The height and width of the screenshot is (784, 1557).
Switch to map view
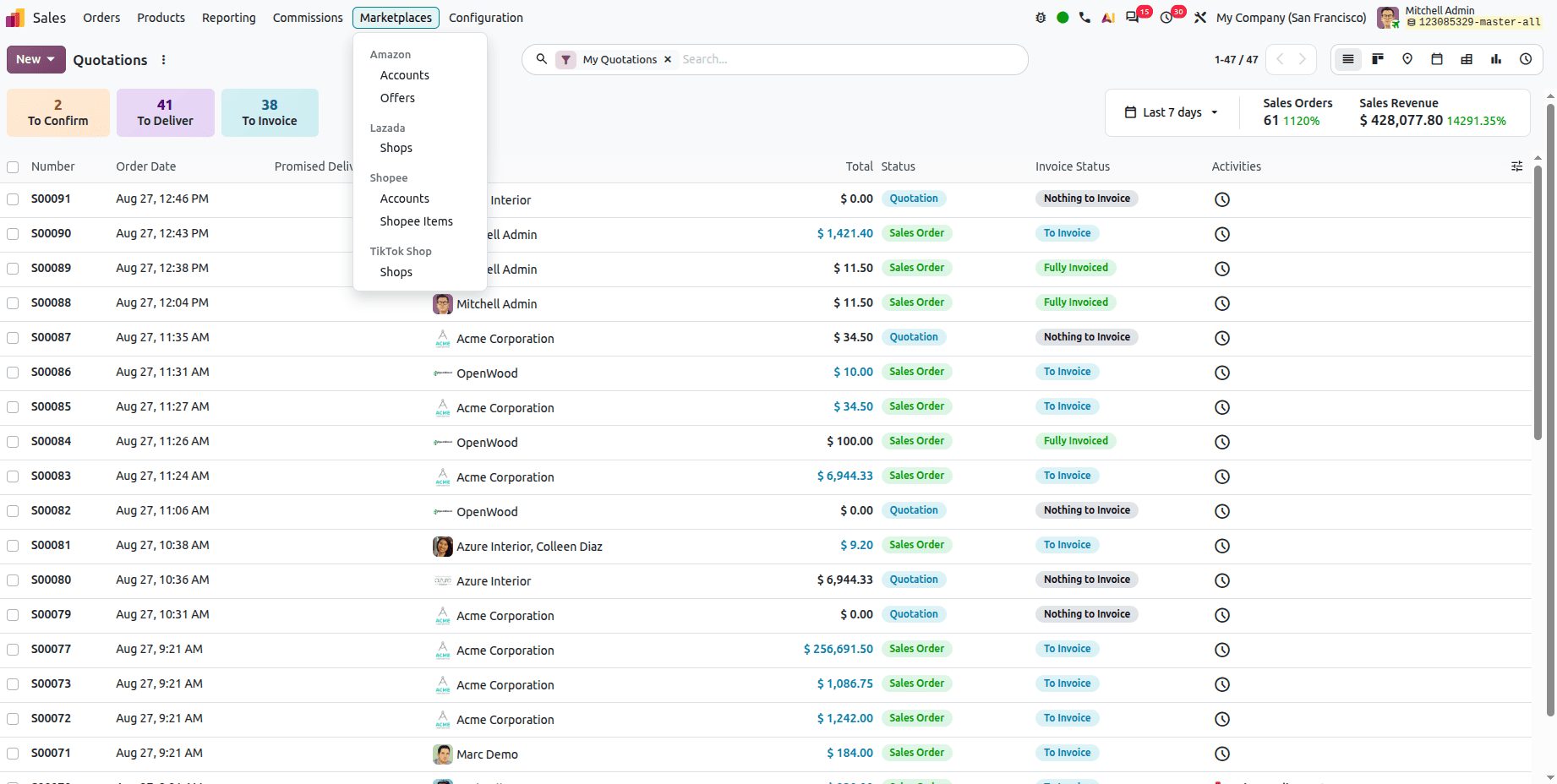pos(1407,59)
